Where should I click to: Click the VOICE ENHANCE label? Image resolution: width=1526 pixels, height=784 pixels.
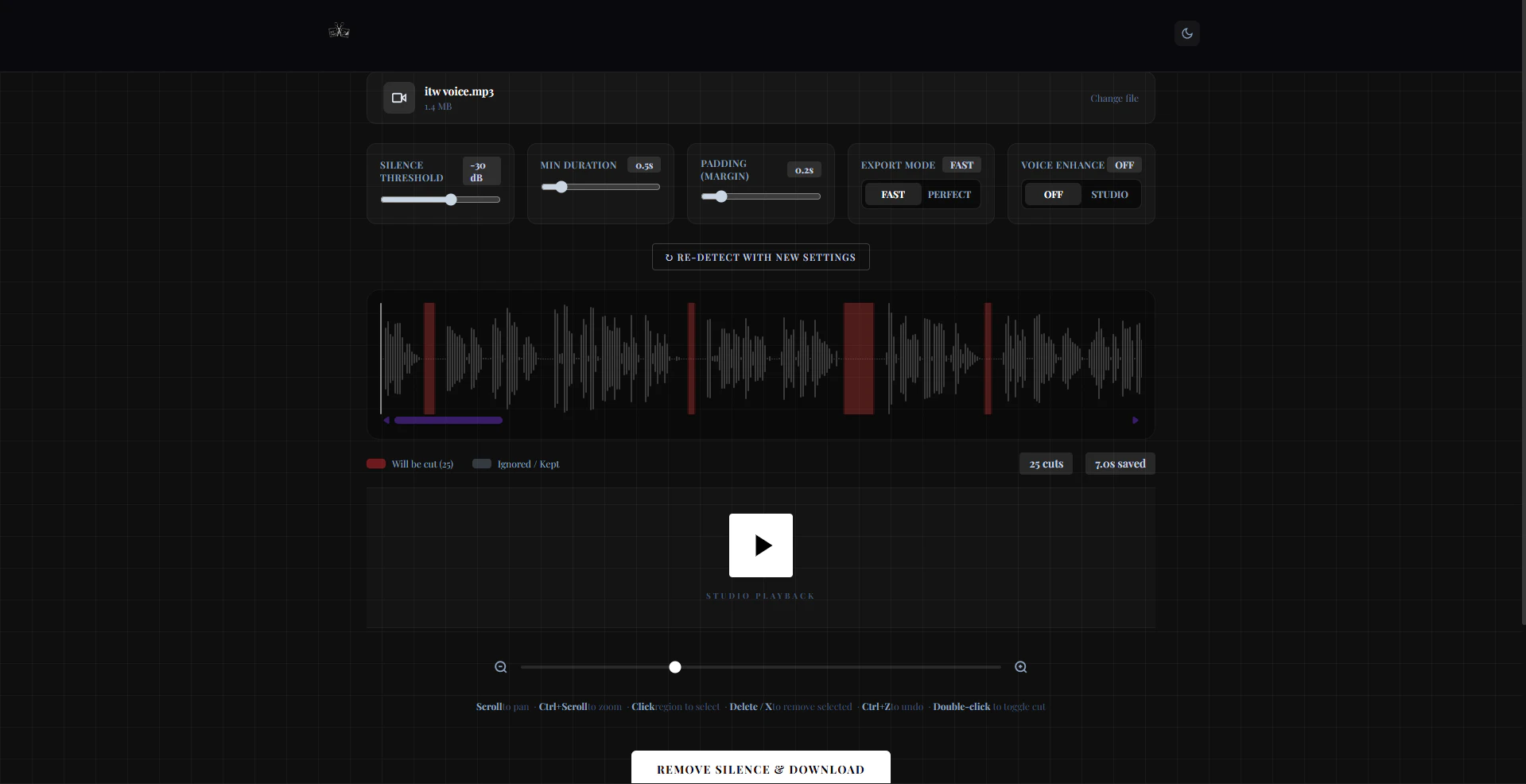[1062, 165]
